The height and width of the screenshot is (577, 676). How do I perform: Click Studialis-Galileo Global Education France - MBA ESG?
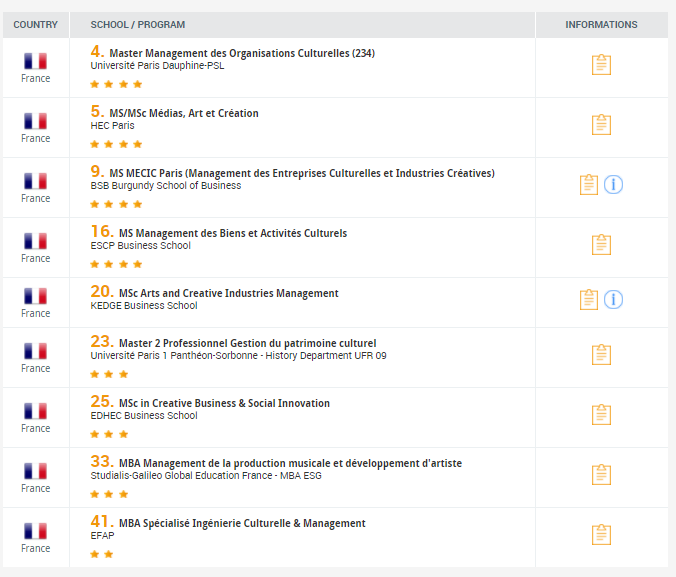[206, 475]
